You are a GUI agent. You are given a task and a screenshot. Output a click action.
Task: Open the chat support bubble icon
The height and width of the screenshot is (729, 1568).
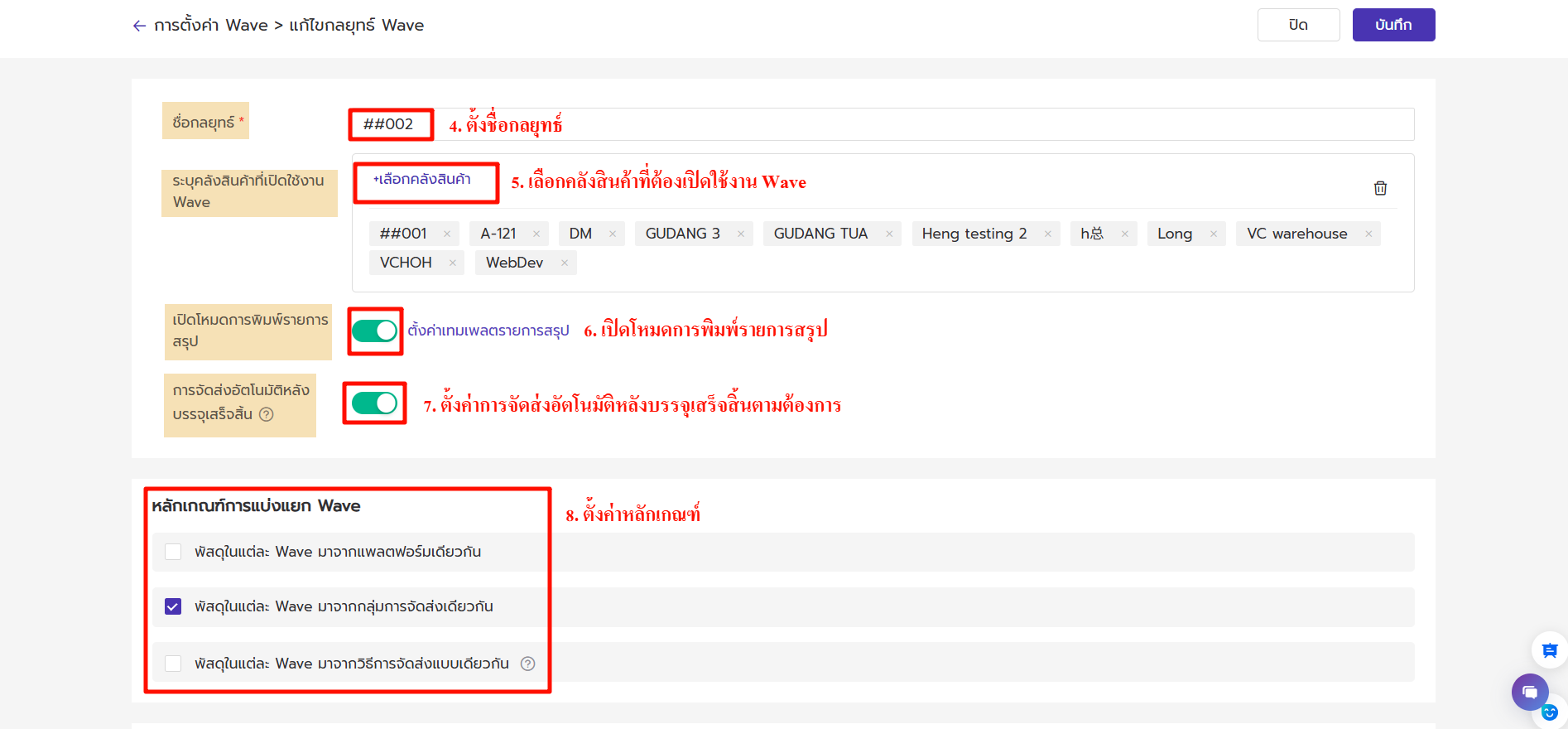click(x=1529, y=692)
